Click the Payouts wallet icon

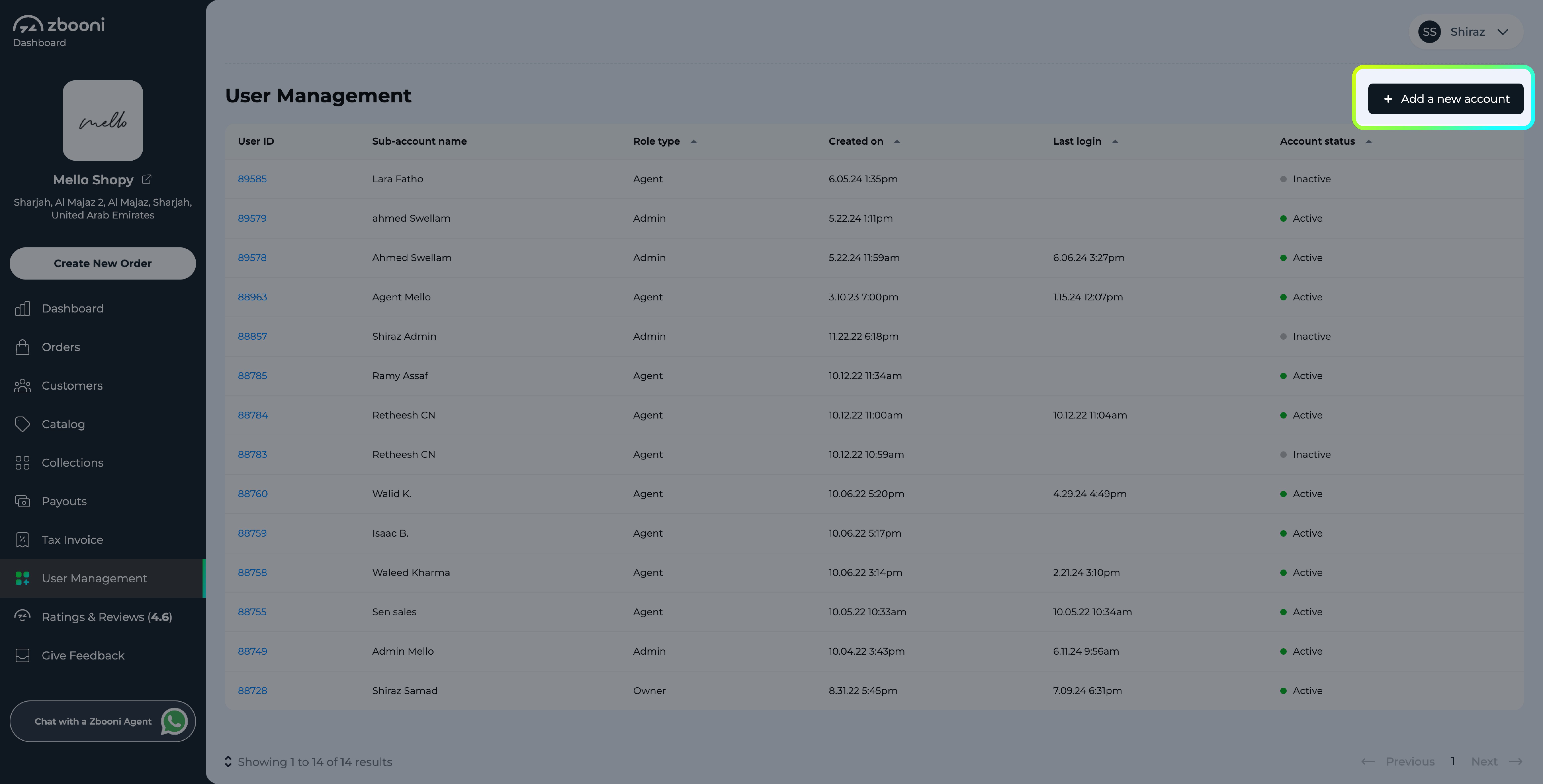22,501
